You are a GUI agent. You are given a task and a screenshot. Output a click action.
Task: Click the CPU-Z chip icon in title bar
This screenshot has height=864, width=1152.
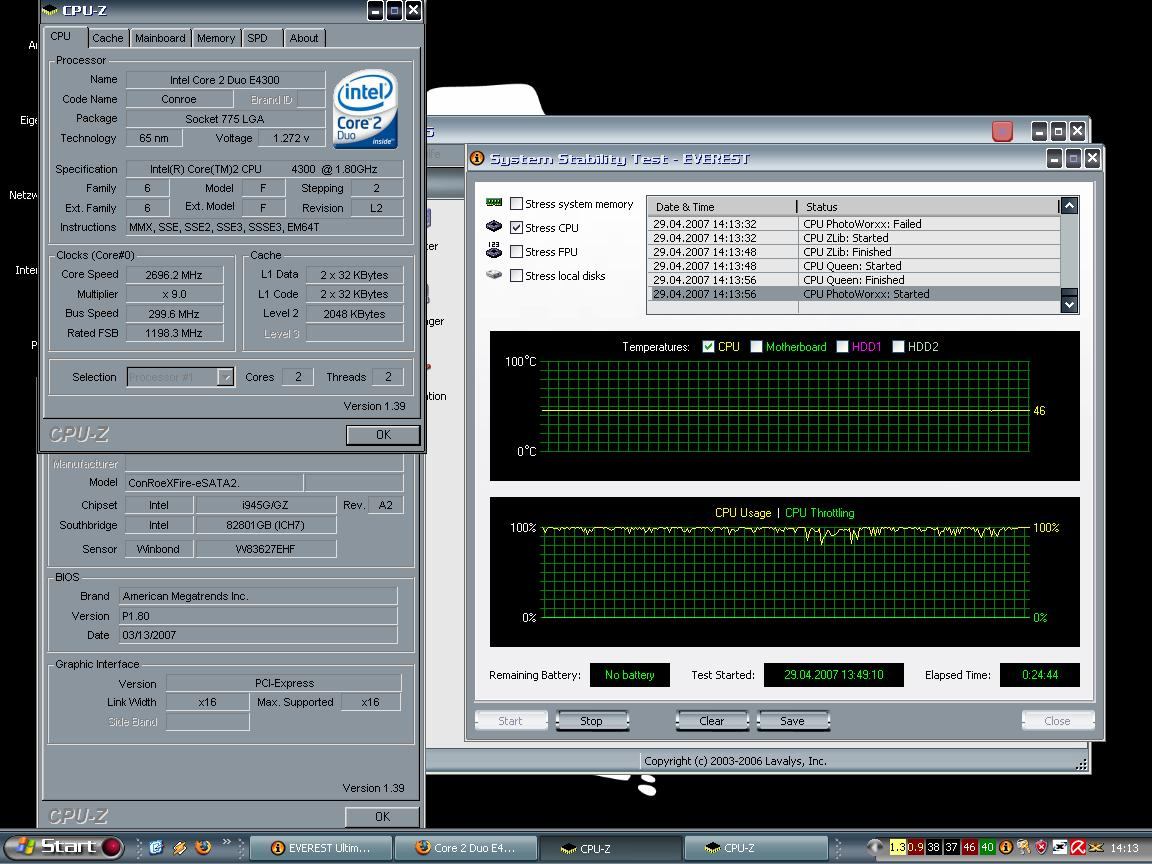click(49, 10)
